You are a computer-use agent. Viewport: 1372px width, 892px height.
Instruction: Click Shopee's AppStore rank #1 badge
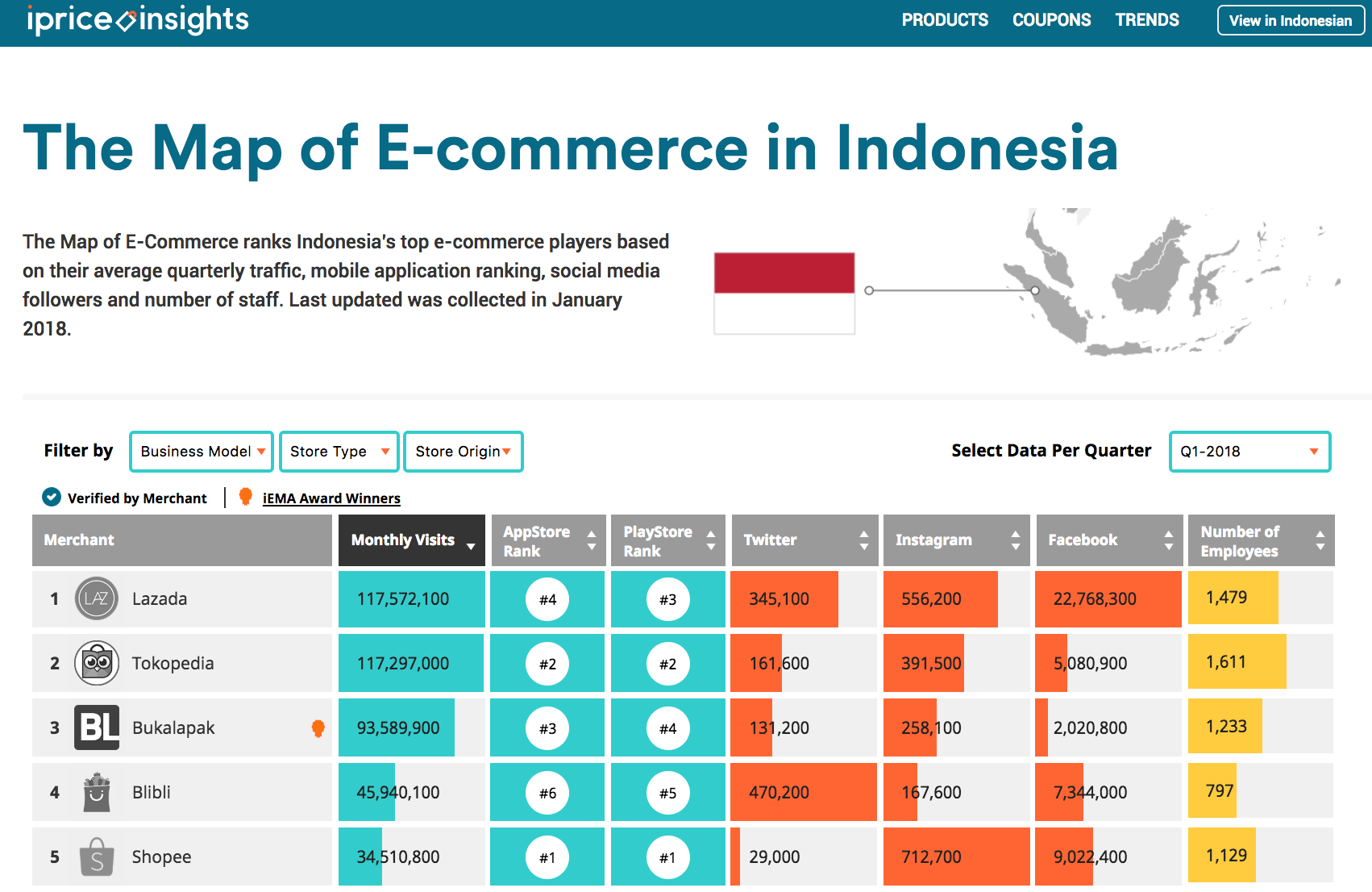[547, 857]
